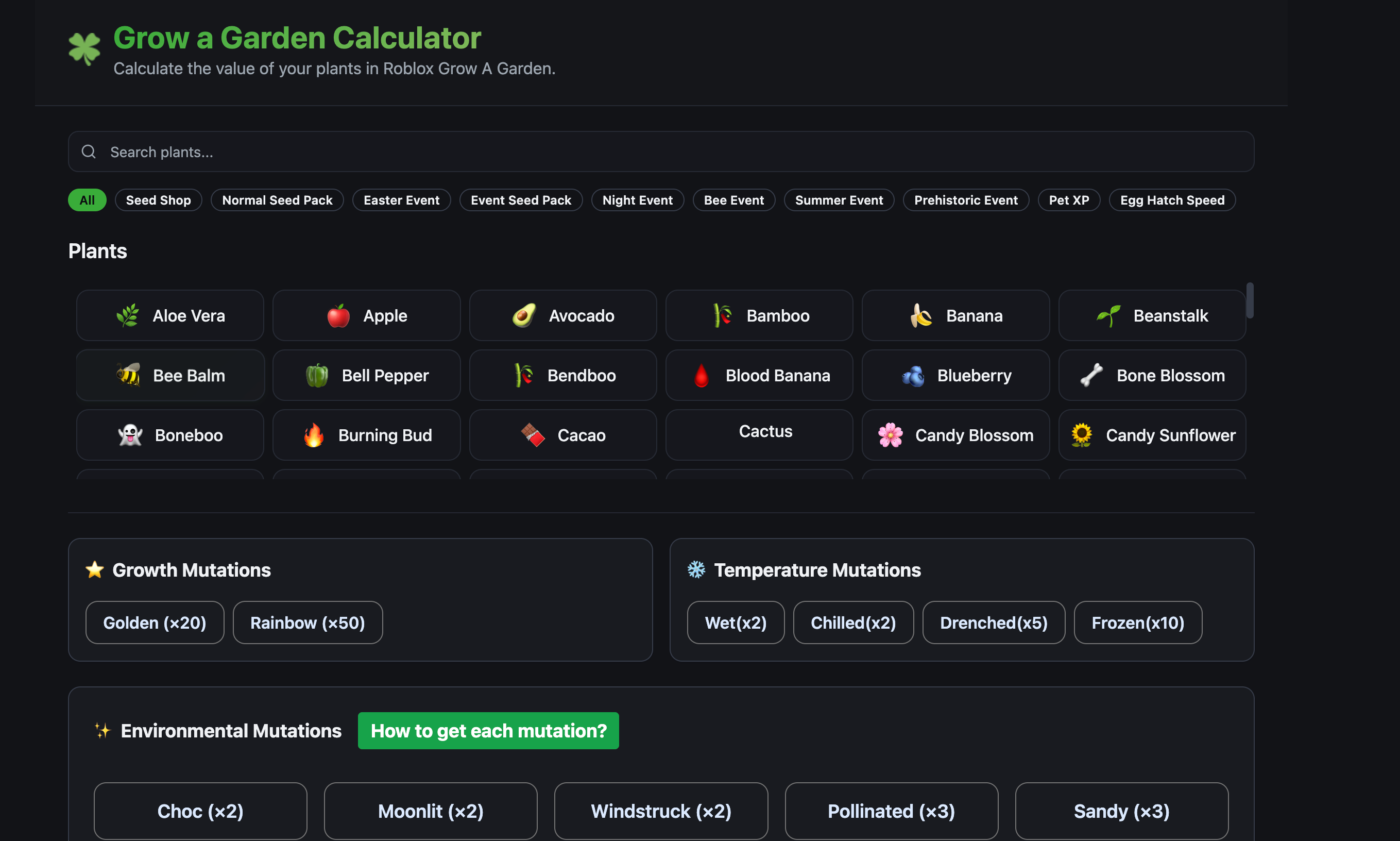The width and height of the screenshot is (1400, 841).
Task: Filter plants by Prehistoric Event
Action: click(x=966, y=200)
